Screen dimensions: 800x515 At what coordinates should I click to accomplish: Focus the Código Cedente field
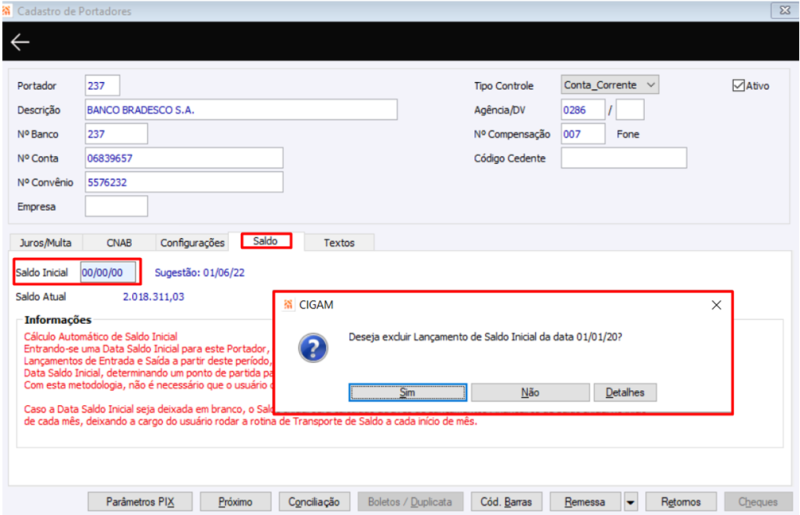pos(624,158)
